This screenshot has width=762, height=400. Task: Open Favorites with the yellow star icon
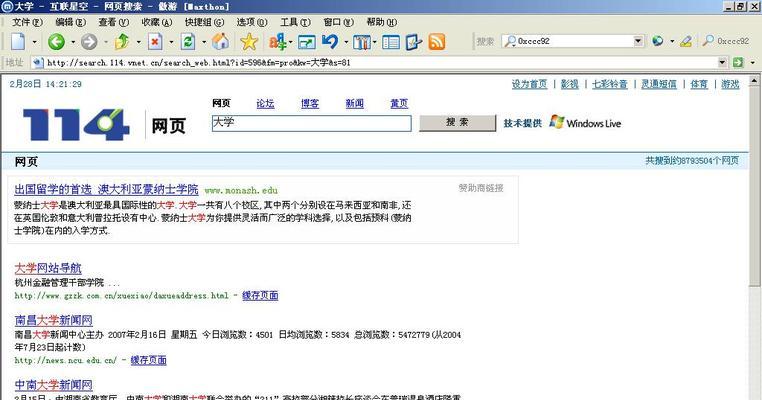click(249, 42)
